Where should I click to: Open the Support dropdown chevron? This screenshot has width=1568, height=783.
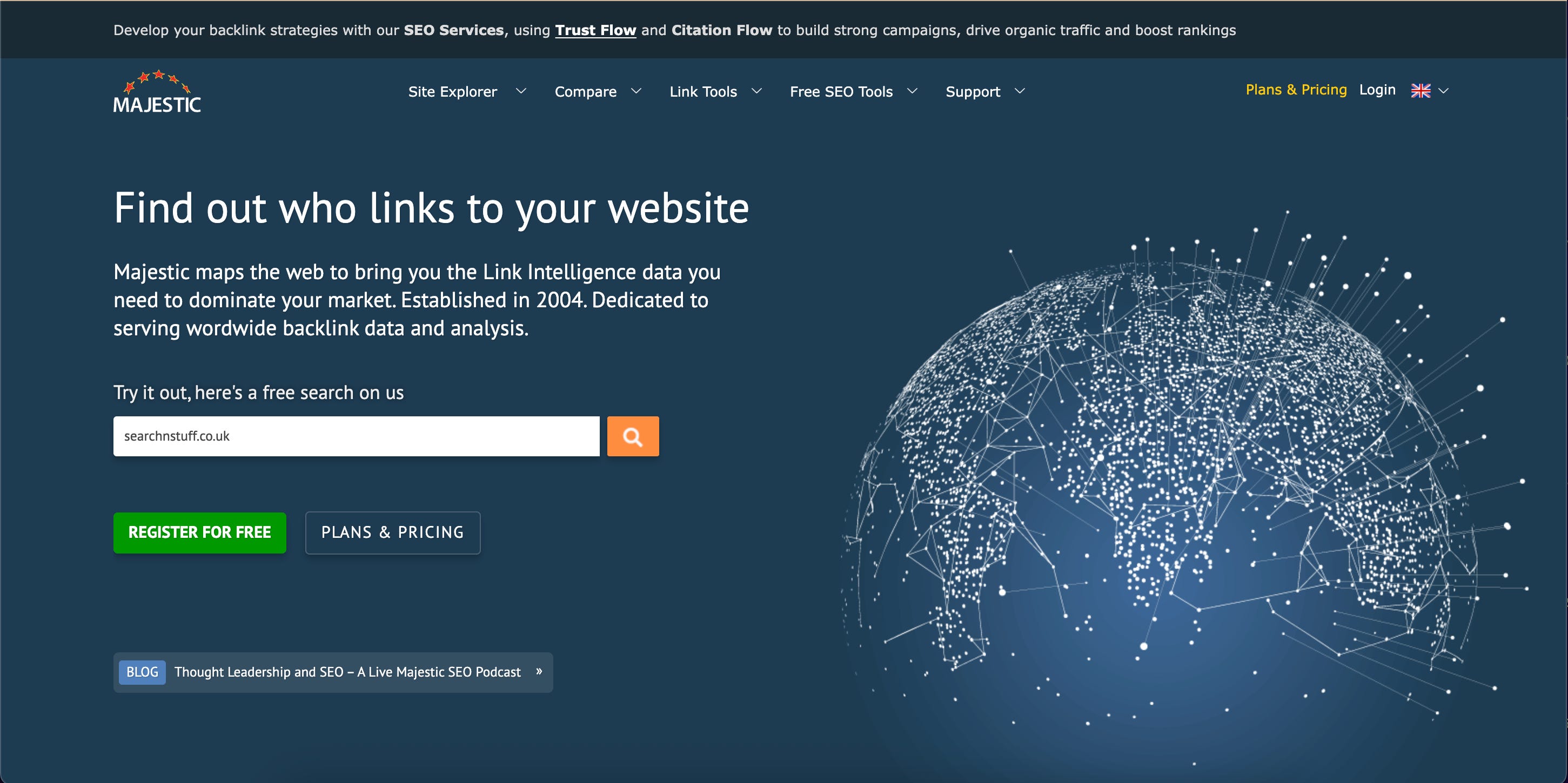coord(1020,91)
